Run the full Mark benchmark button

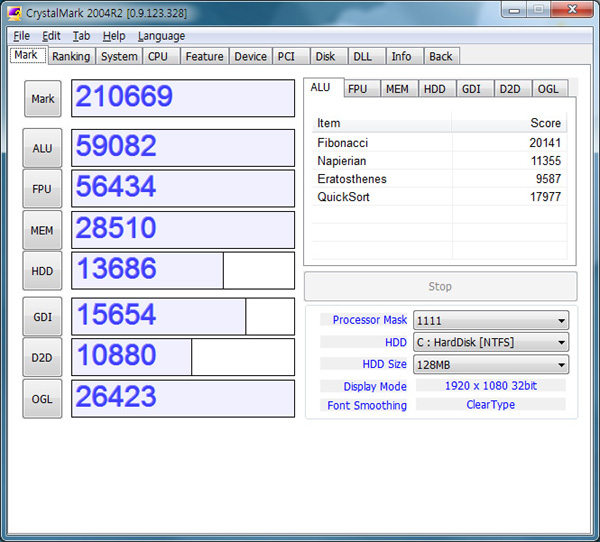[42, 99]
